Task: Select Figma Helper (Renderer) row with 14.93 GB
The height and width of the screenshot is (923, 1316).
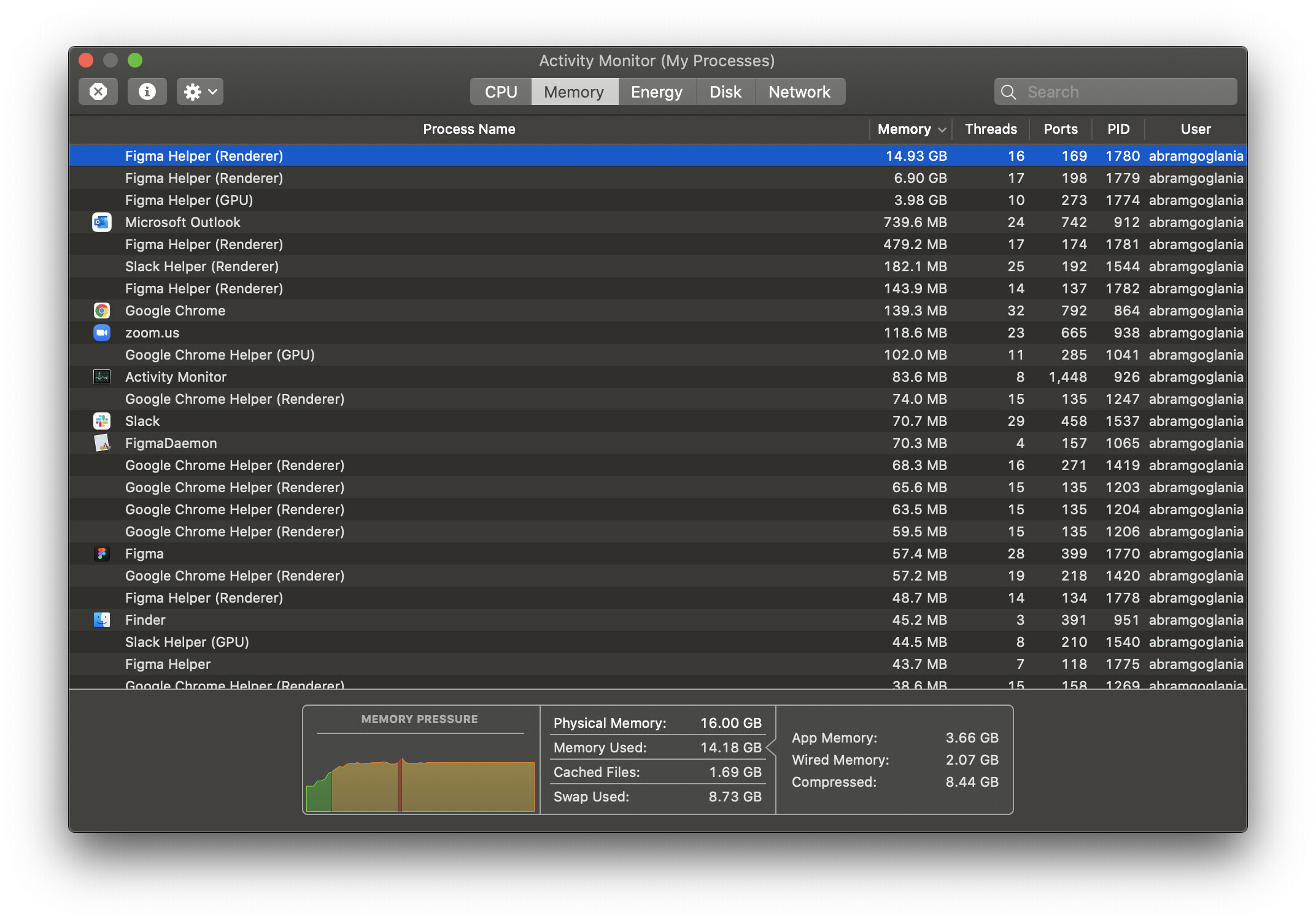Action: 658,156
